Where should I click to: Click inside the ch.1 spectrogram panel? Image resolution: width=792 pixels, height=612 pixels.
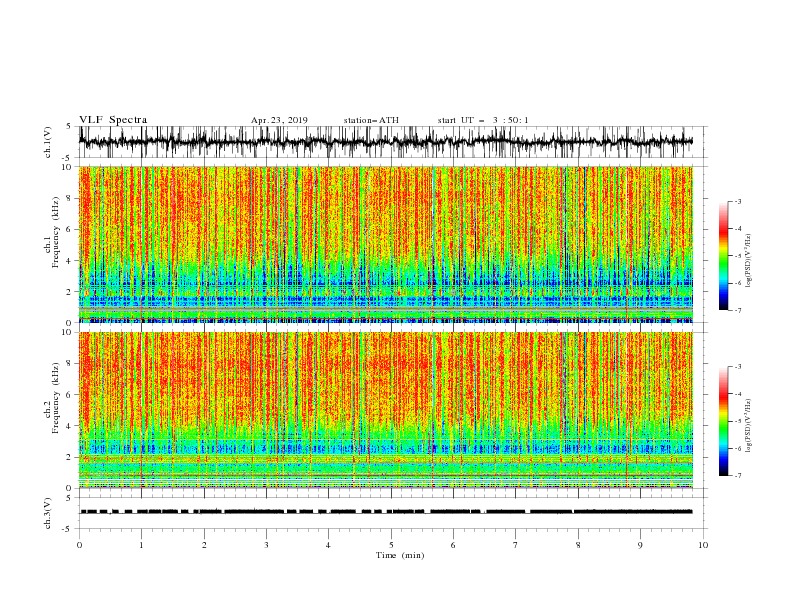point(386,244)
